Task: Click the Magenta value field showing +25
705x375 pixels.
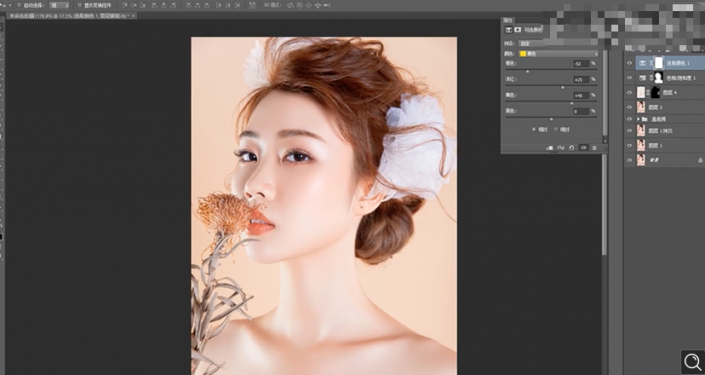Action: click(581, 80)
